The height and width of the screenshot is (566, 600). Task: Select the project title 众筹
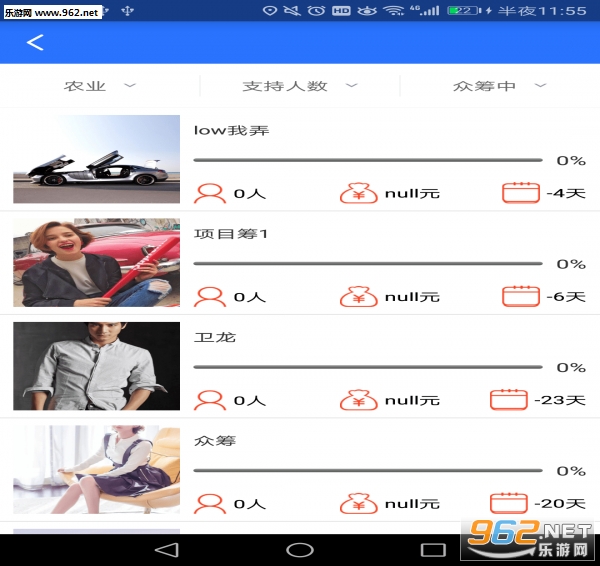(x=215, y=441)
